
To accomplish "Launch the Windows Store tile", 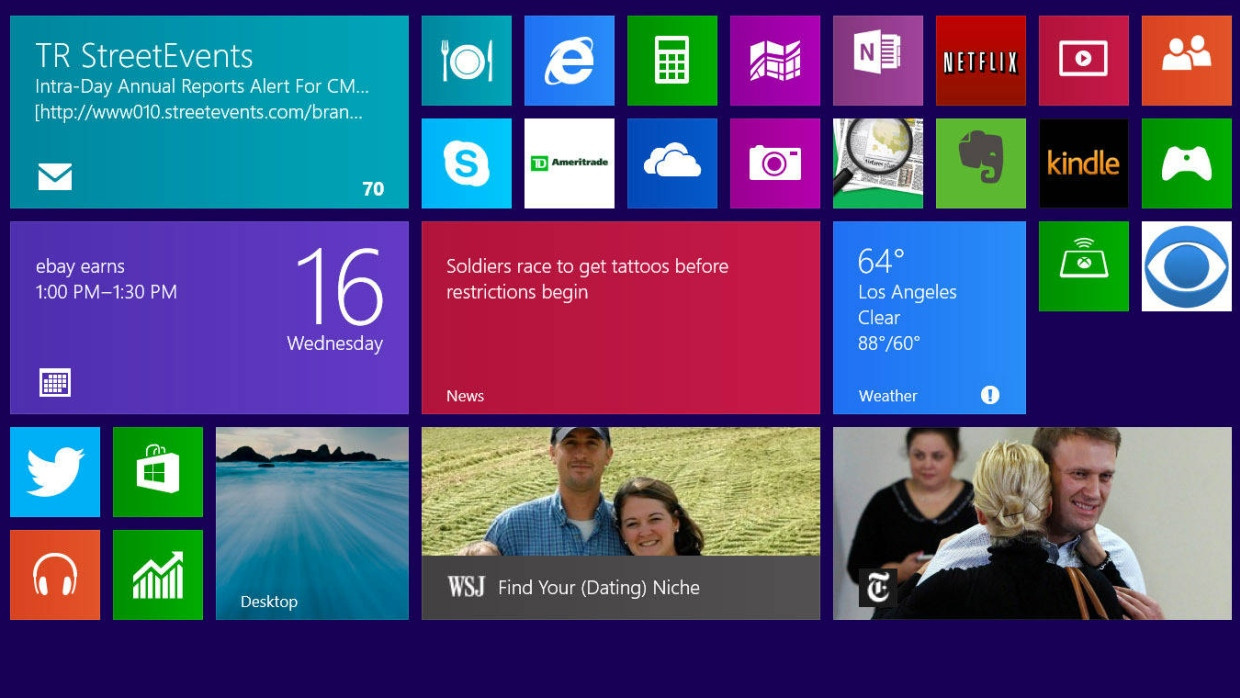I will pyautogui.click(x=158, y=472).
